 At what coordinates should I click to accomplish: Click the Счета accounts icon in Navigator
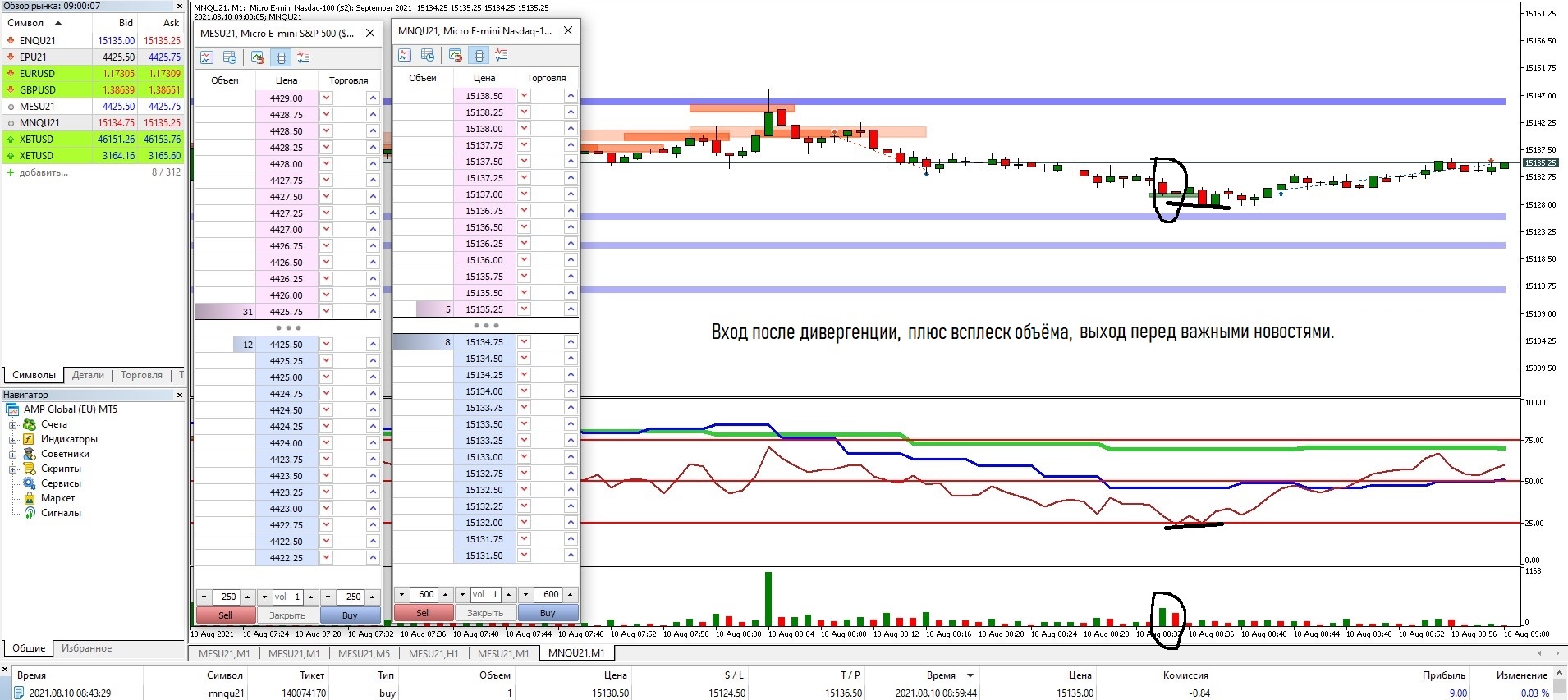pyautogui.click(x=30, y=424)
